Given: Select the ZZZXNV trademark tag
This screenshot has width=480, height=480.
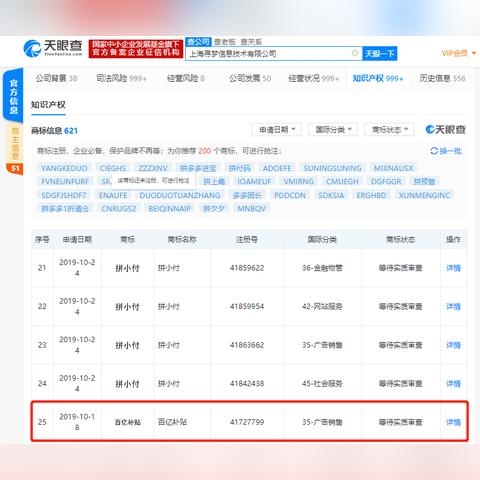Looking at the screenshot, I should point(153,168).
